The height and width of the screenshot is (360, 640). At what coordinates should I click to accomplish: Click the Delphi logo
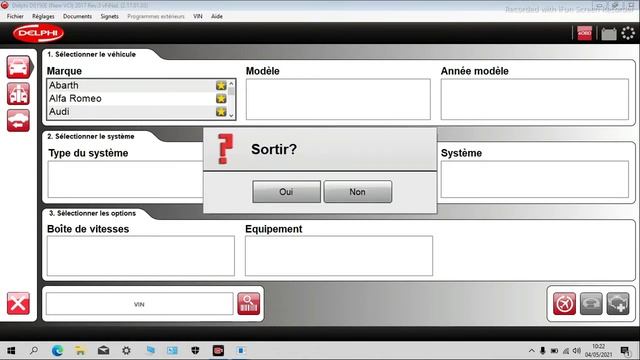tap(38, 33)
